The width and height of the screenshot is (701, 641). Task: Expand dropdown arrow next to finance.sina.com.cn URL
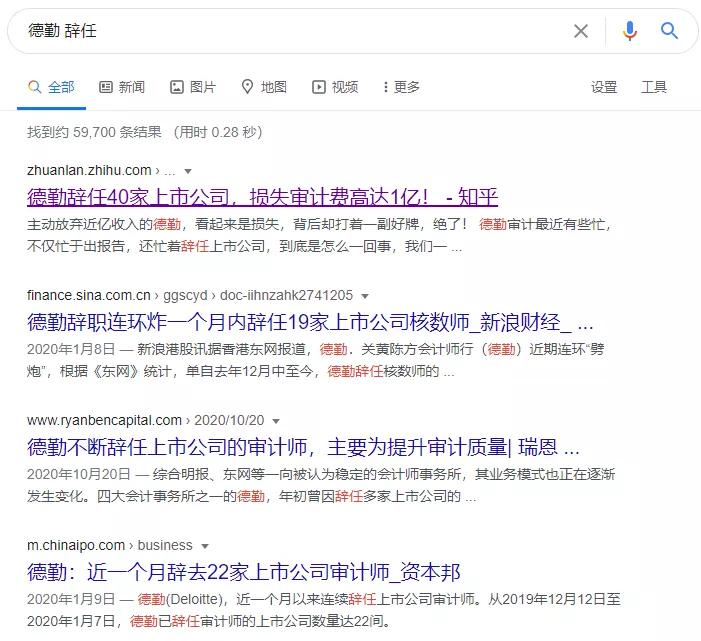pyautogui.click(x=365, y=296)
